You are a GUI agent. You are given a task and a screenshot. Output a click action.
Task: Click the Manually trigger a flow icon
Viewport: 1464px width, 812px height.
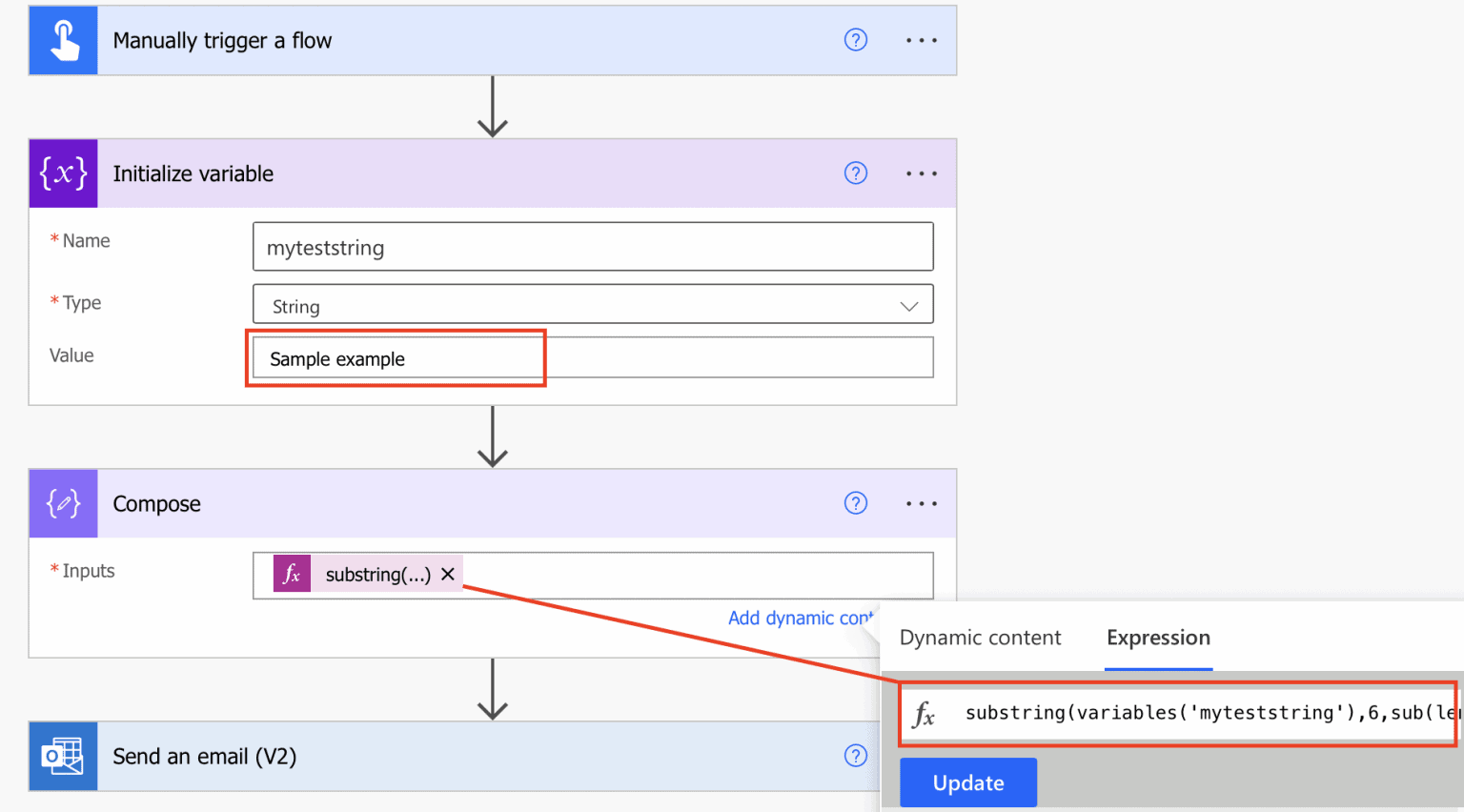point(63,39)
